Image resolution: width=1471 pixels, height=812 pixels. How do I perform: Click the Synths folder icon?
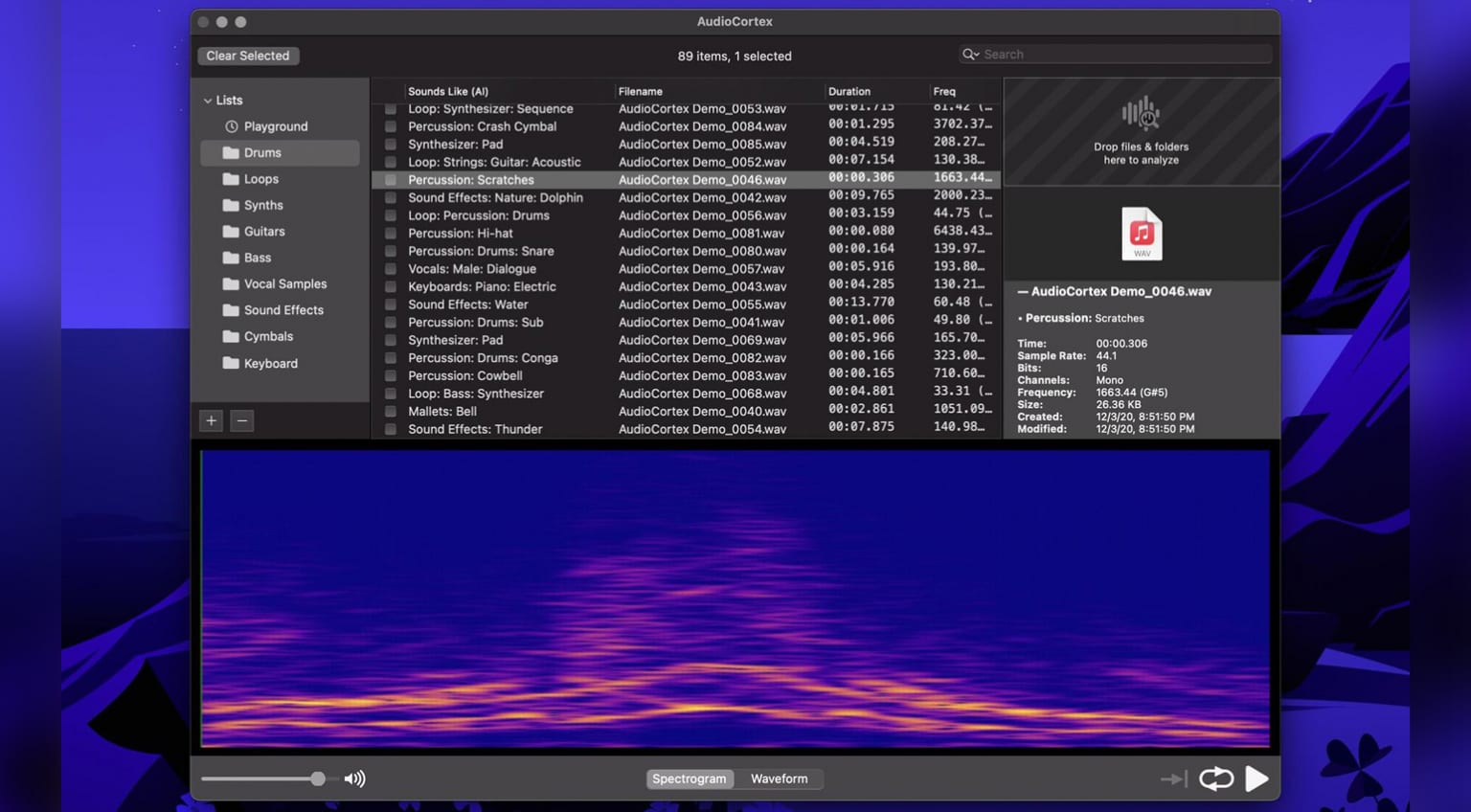231,205
